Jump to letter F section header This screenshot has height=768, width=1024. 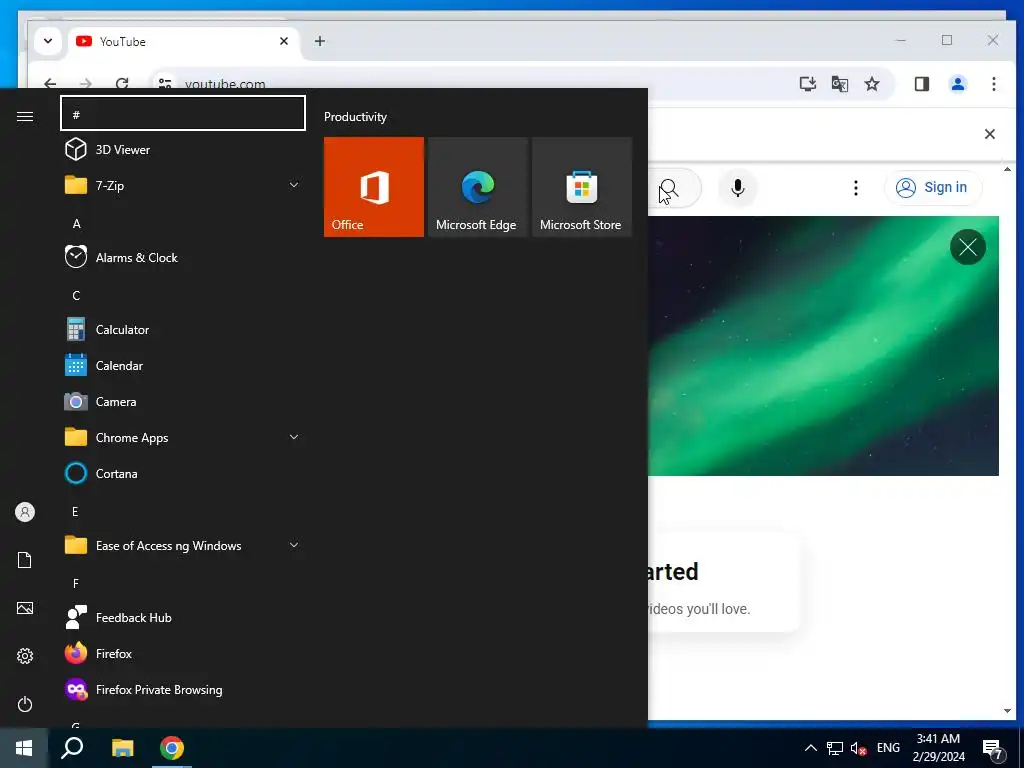(76, 583)
